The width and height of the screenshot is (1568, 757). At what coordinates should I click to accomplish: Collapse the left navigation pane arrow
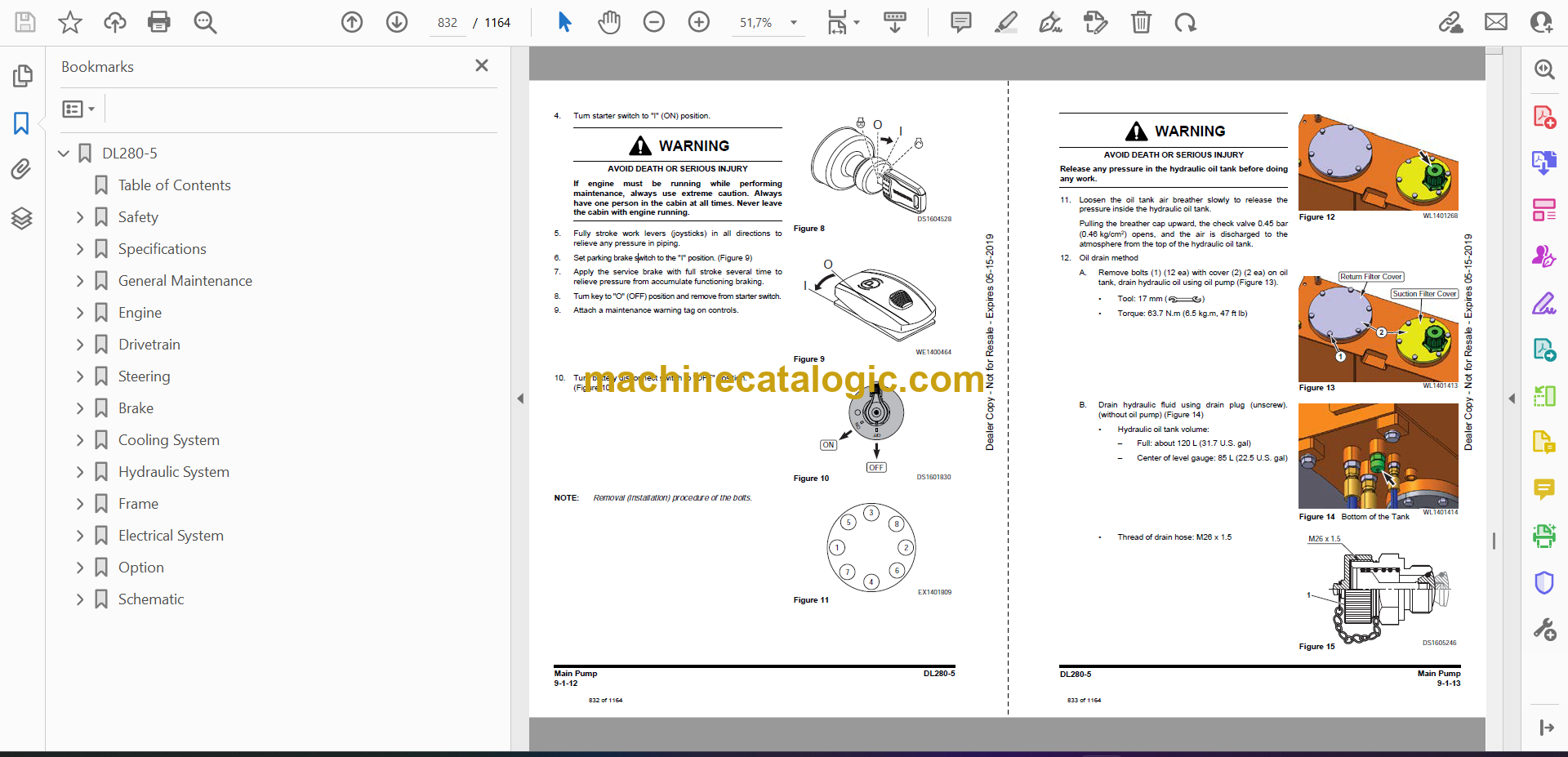520,399
